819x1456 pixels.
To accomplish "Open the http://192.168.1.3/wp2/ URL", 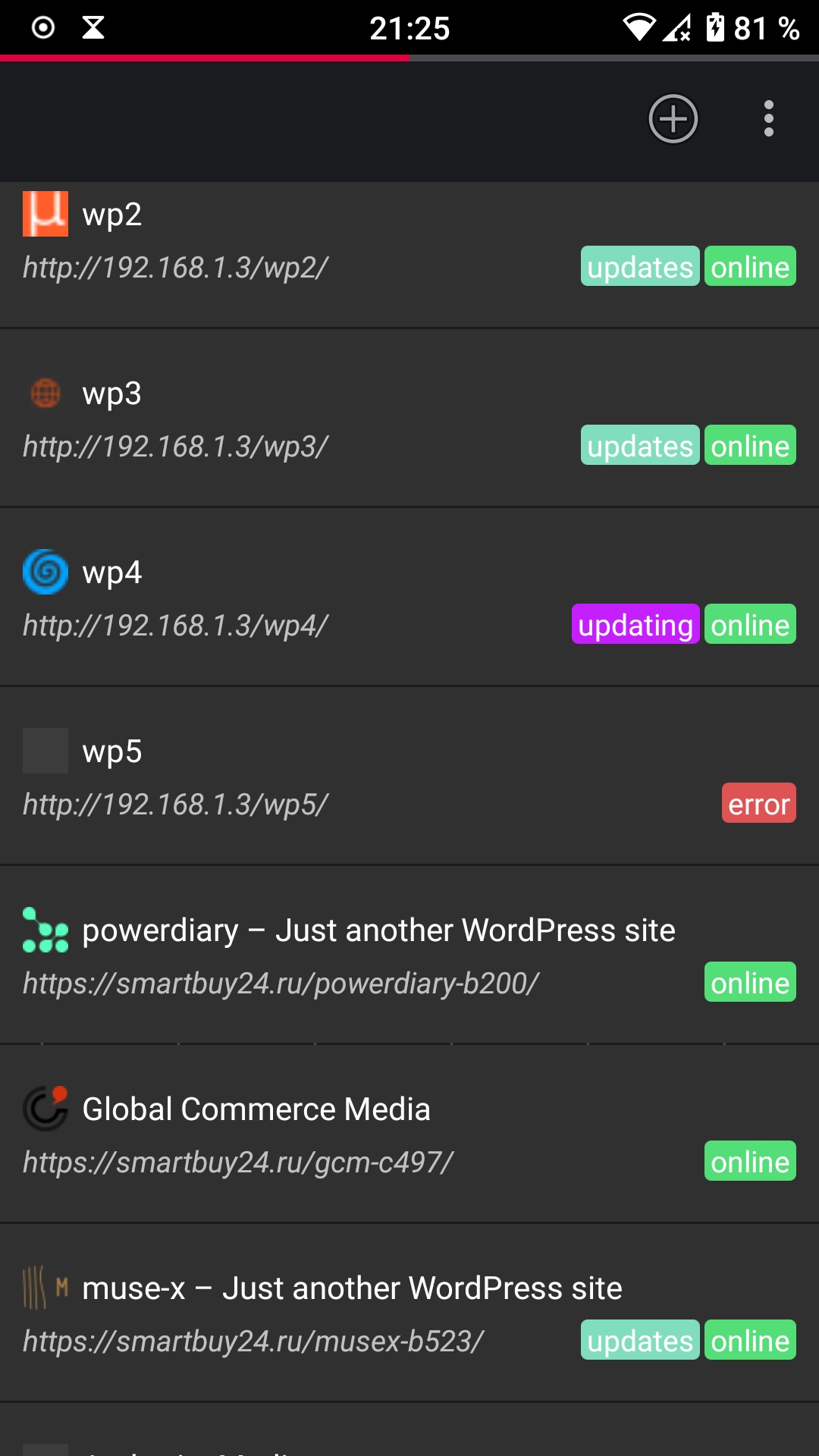I will pyautogui.click(x=175, y=268).
